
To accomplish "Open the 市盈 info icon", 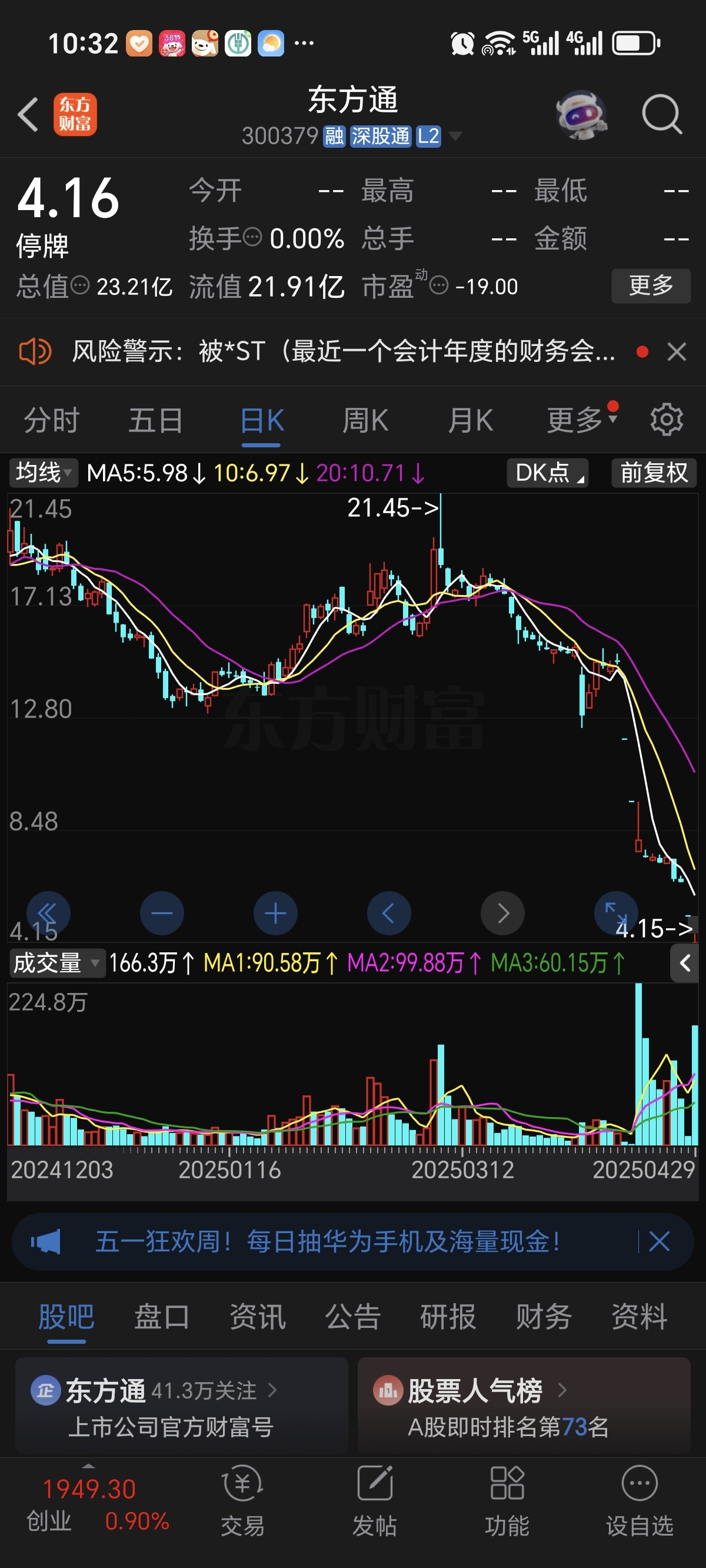I will coord(439,285).
